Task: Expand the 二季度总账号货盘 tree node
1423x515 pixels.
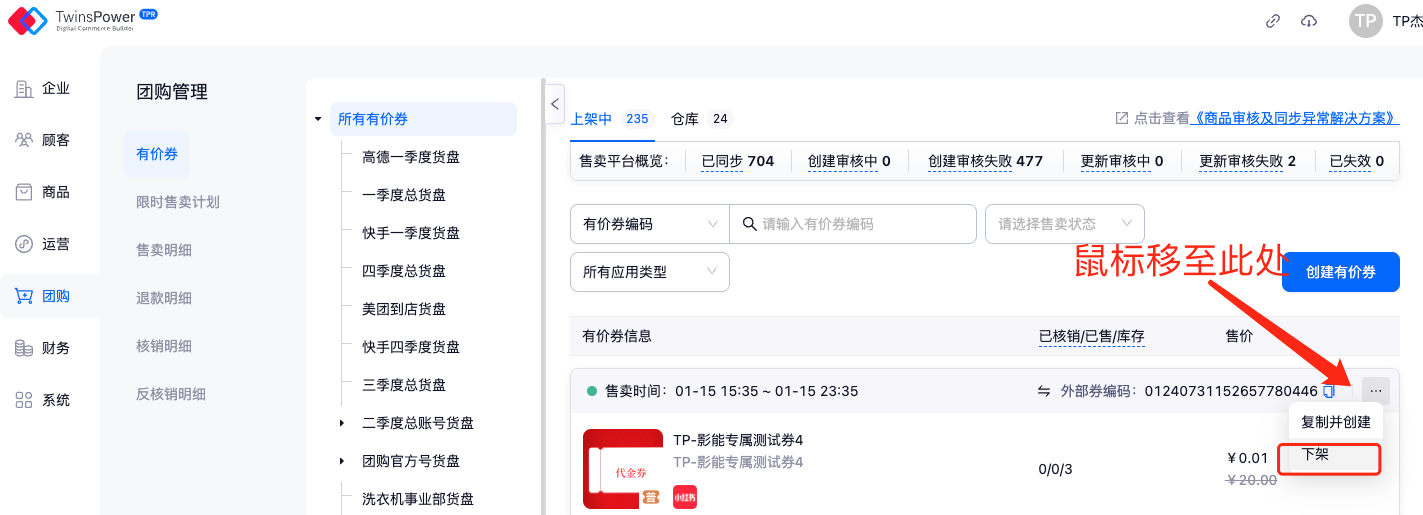Action: click(343, 423)
